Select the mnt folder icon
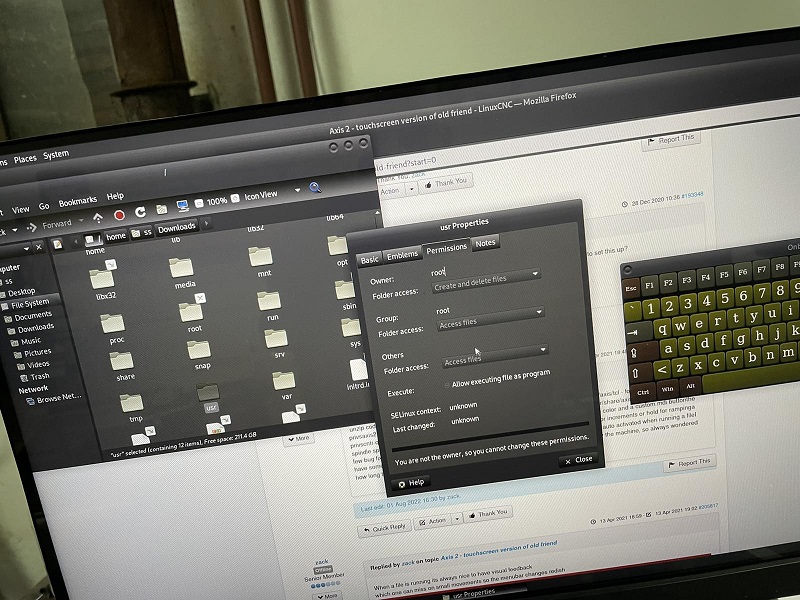 click(x=261, y=257)
